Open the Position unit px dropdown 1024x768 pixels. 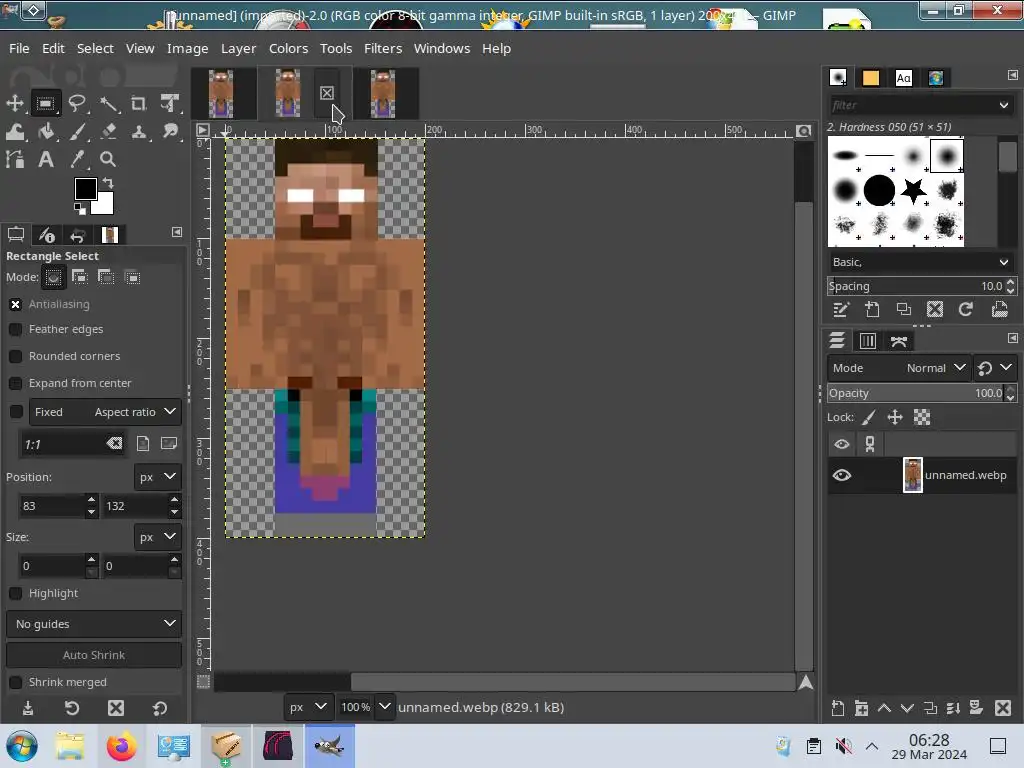tap(157, 477)
